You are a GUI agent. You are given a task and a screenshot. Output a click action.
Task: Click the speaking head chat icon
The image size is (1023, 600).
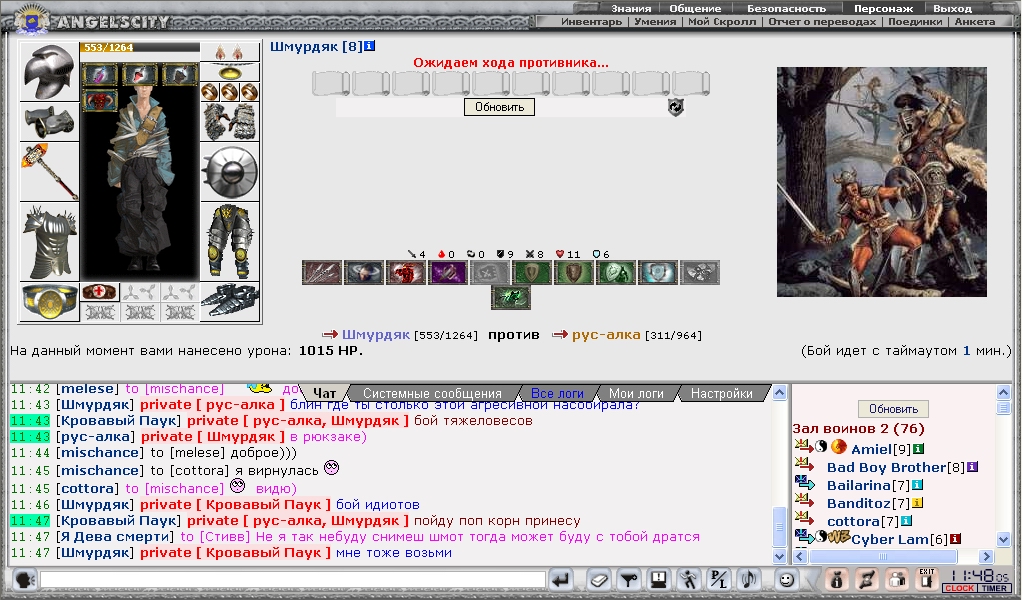coord(25,579)
